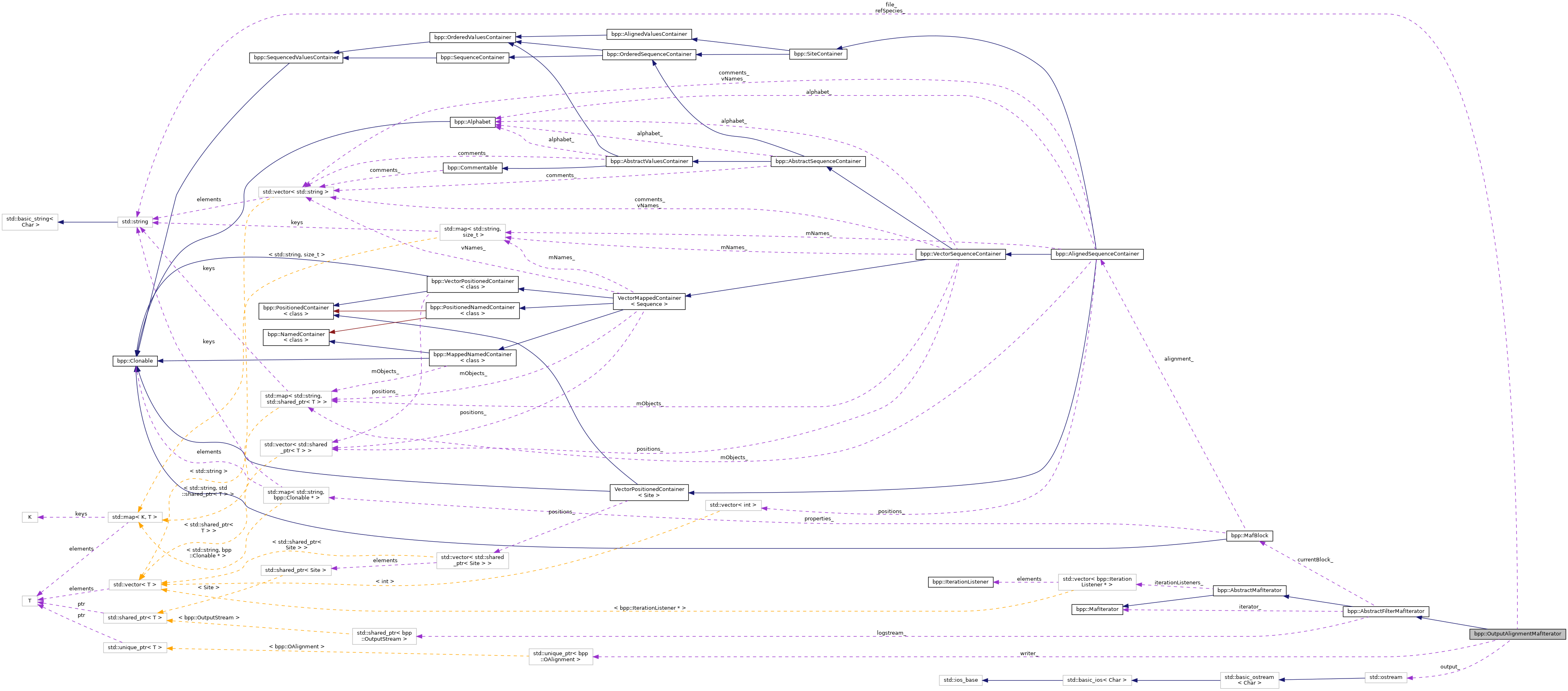The image size is (1568, 691).
Task: Click the std::ostream node
Action: click(x=1385, y=677)
